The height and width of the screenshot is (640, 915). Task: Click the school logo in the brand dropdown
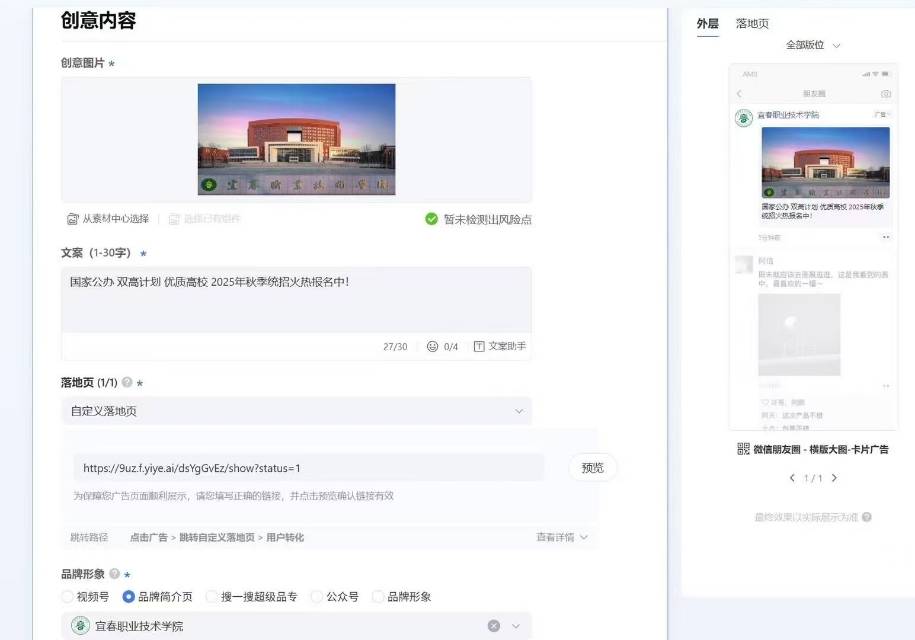pyautogui.click(x=81, y=626)
